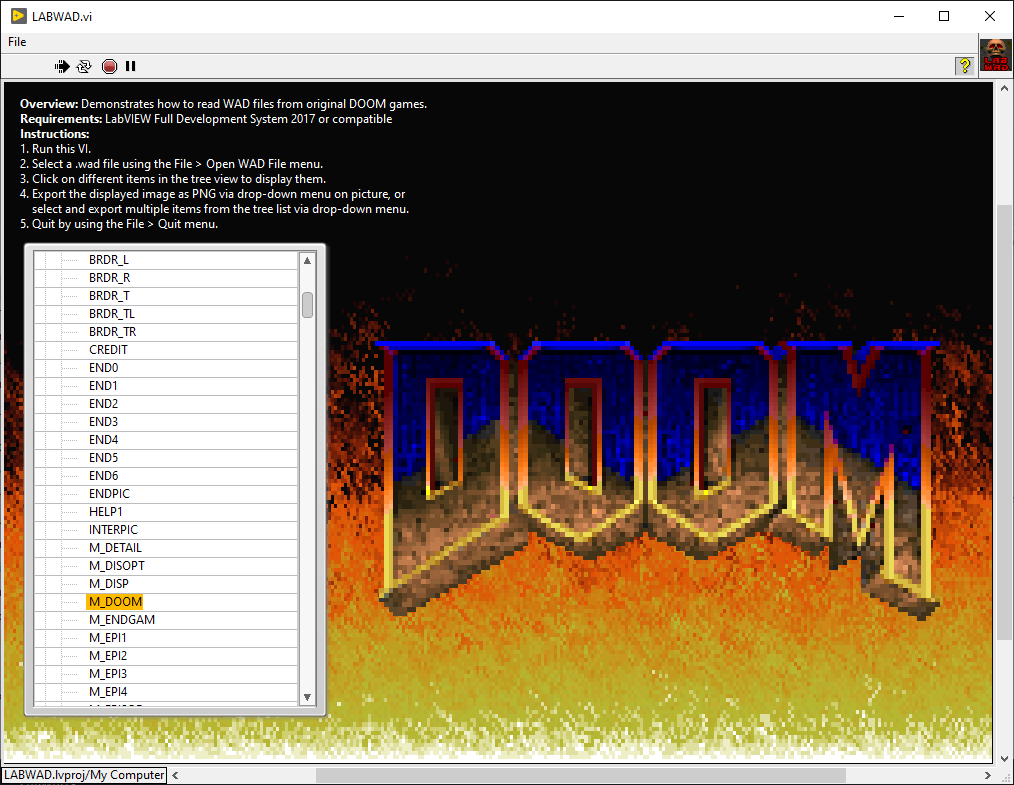The height and width of the screenshot is (785, 1014).
Task: Click LABWAD.lvproj/My Computer context label
Action: [84, 775]
